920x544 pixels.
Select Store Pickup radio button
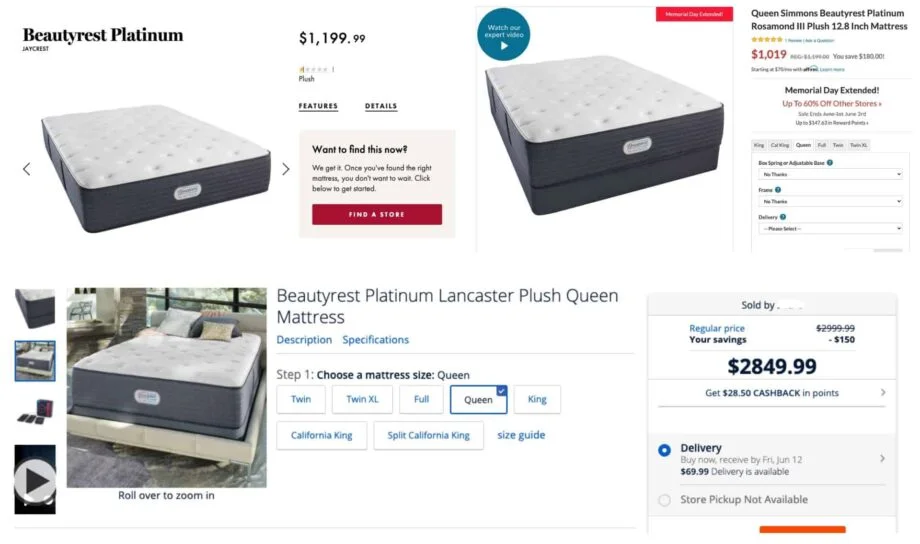coord(664,500)
